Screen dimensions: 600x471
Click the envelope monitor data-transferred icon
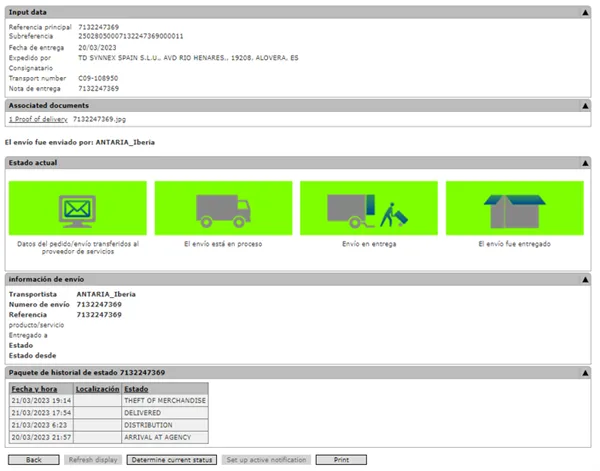click(x=79, y=208)
